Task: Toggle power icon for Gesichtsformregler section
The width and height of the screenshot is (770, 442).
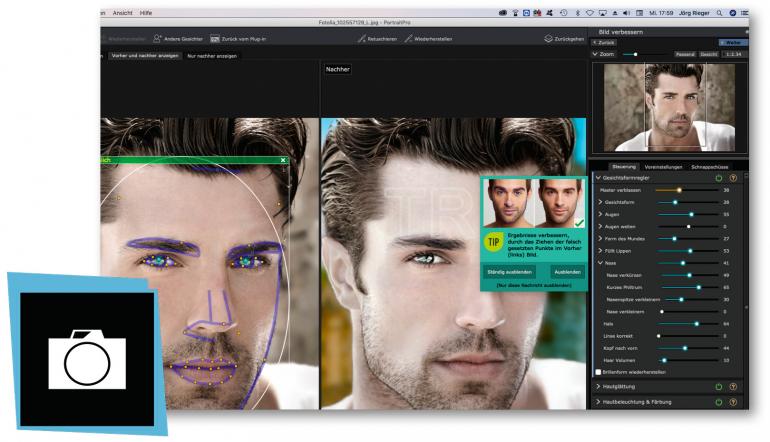Action: coord(719,178)
